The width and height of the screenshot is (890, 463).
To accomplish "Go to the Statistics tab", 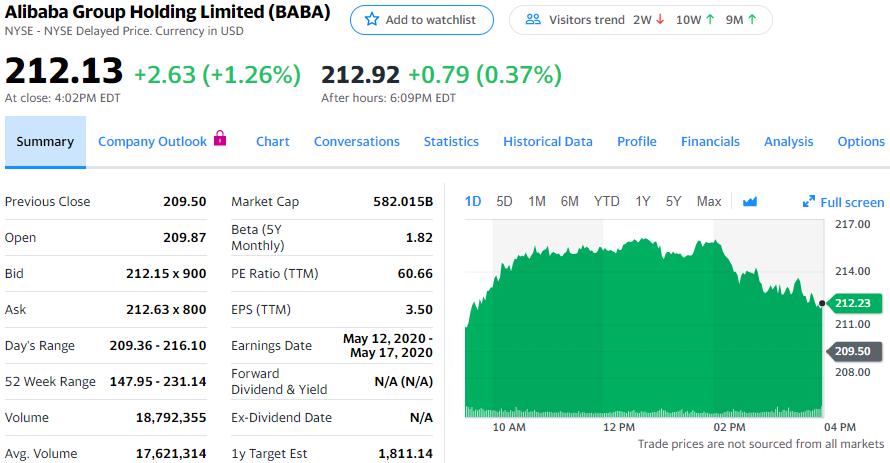I will click(x=451, y=142).
